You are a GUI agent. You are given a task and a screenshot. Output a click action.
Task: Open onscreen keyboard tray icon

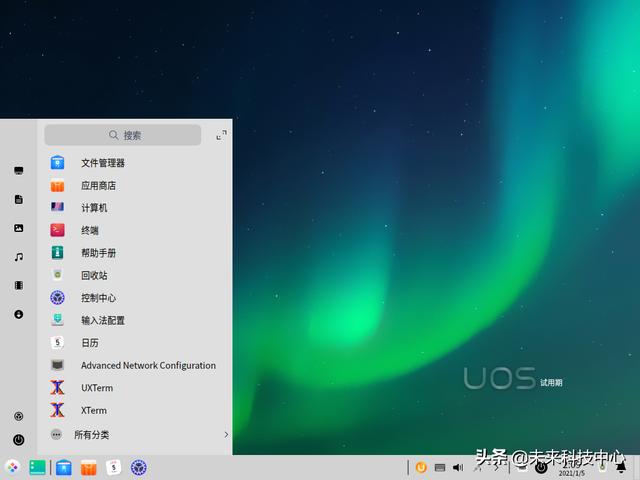point(440,468)
